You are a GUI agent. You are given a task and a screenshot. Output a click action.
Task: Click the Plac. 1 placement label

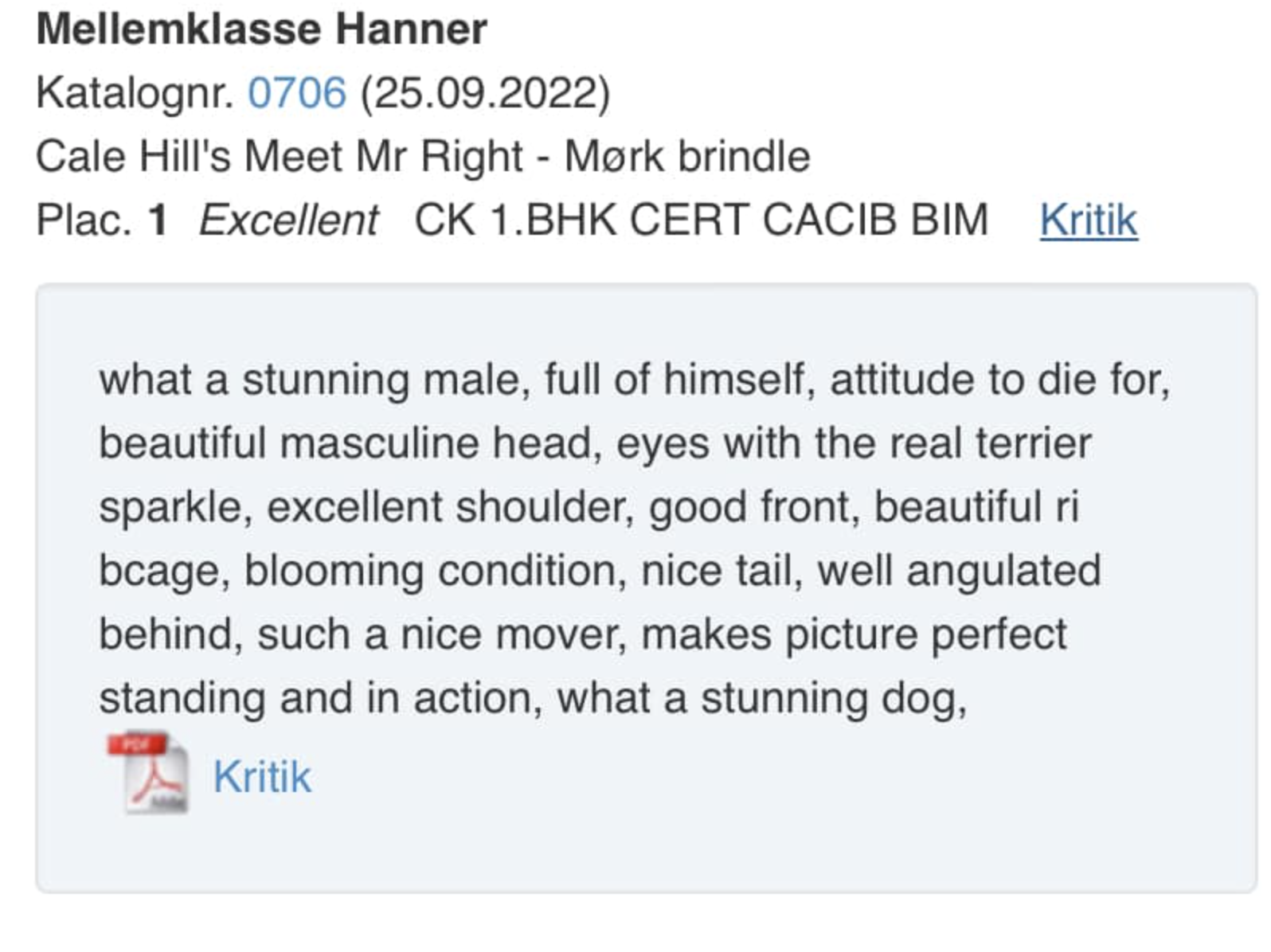click(102, 220)
